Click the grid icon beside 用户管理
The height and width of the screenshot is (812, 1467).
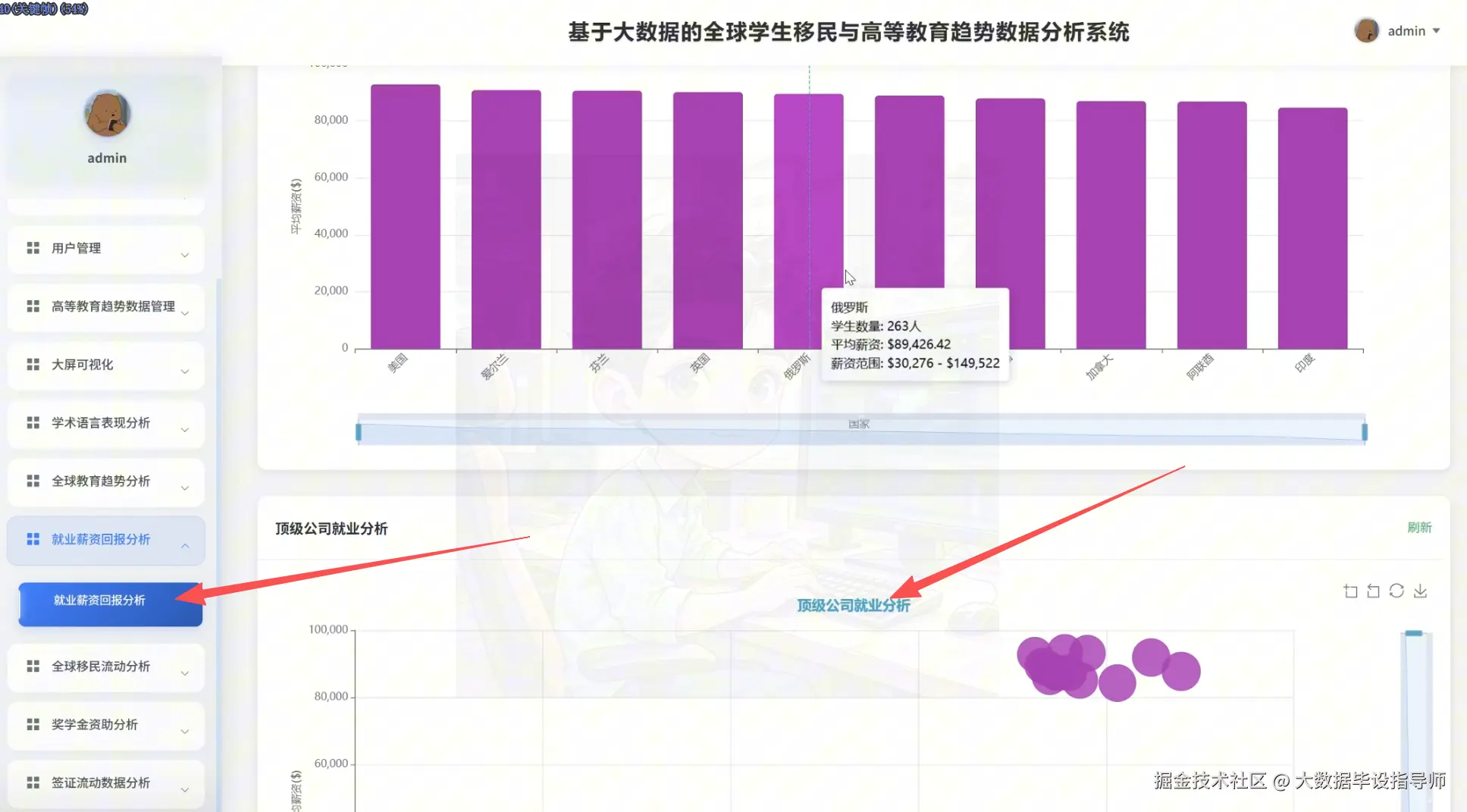pyautogui.click(x=32, y=248)
